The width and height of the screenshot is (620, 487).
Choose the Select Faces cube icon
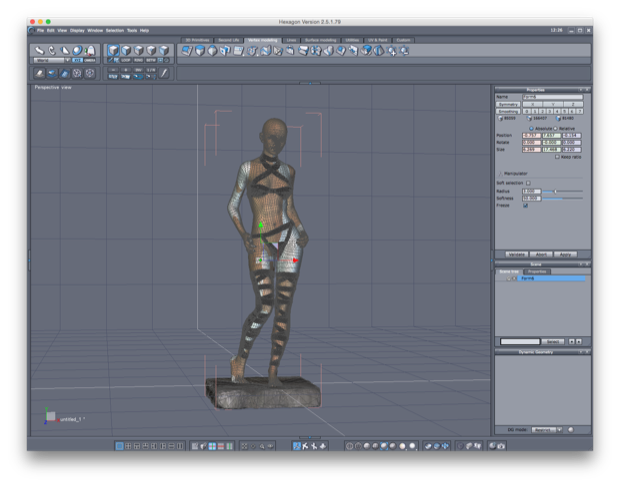(x=126, y=50)
